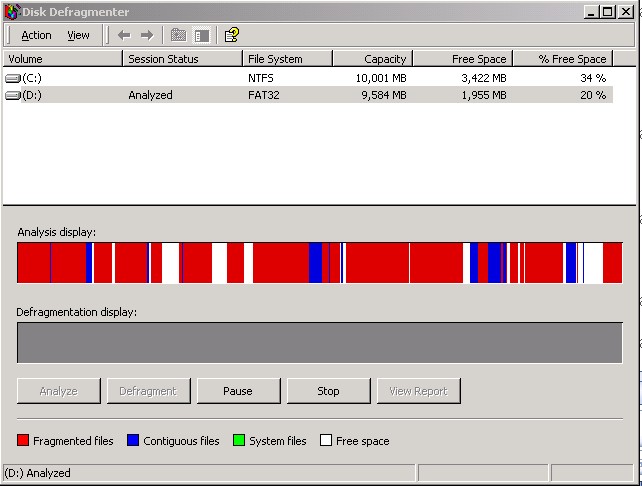Open the View menu
The width and height of the screenshot is (642, 486).
78,36
